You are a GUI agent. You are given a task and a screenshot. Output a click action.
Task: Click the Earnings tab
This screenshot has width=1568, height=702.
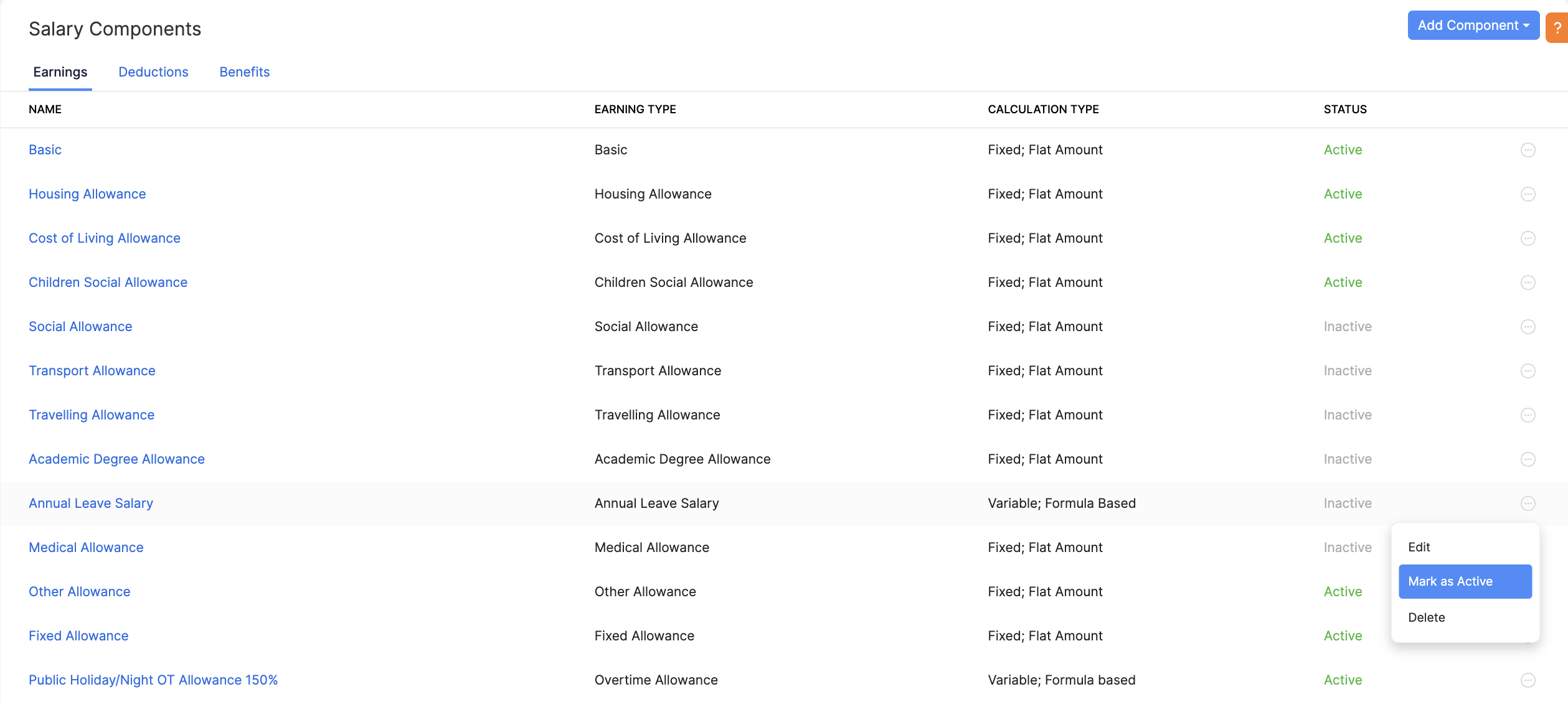point(60,72)
